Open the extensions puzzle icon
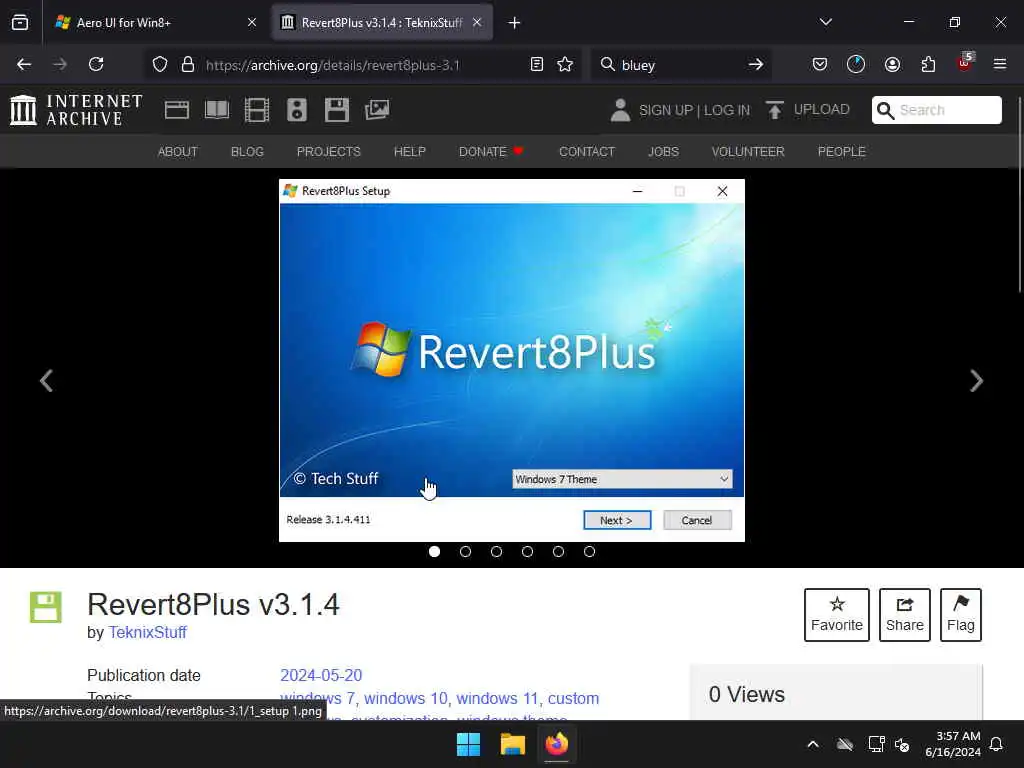This screenshot has height=768, width=1024. (x=928, y=64)
